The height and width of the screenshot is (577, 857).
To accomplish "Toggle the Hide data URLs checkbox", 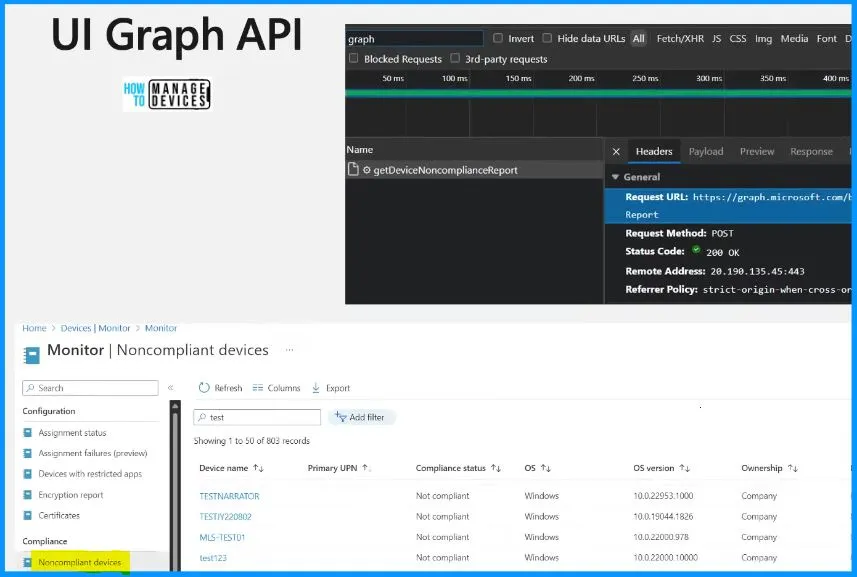I will (x=547, y=38).
